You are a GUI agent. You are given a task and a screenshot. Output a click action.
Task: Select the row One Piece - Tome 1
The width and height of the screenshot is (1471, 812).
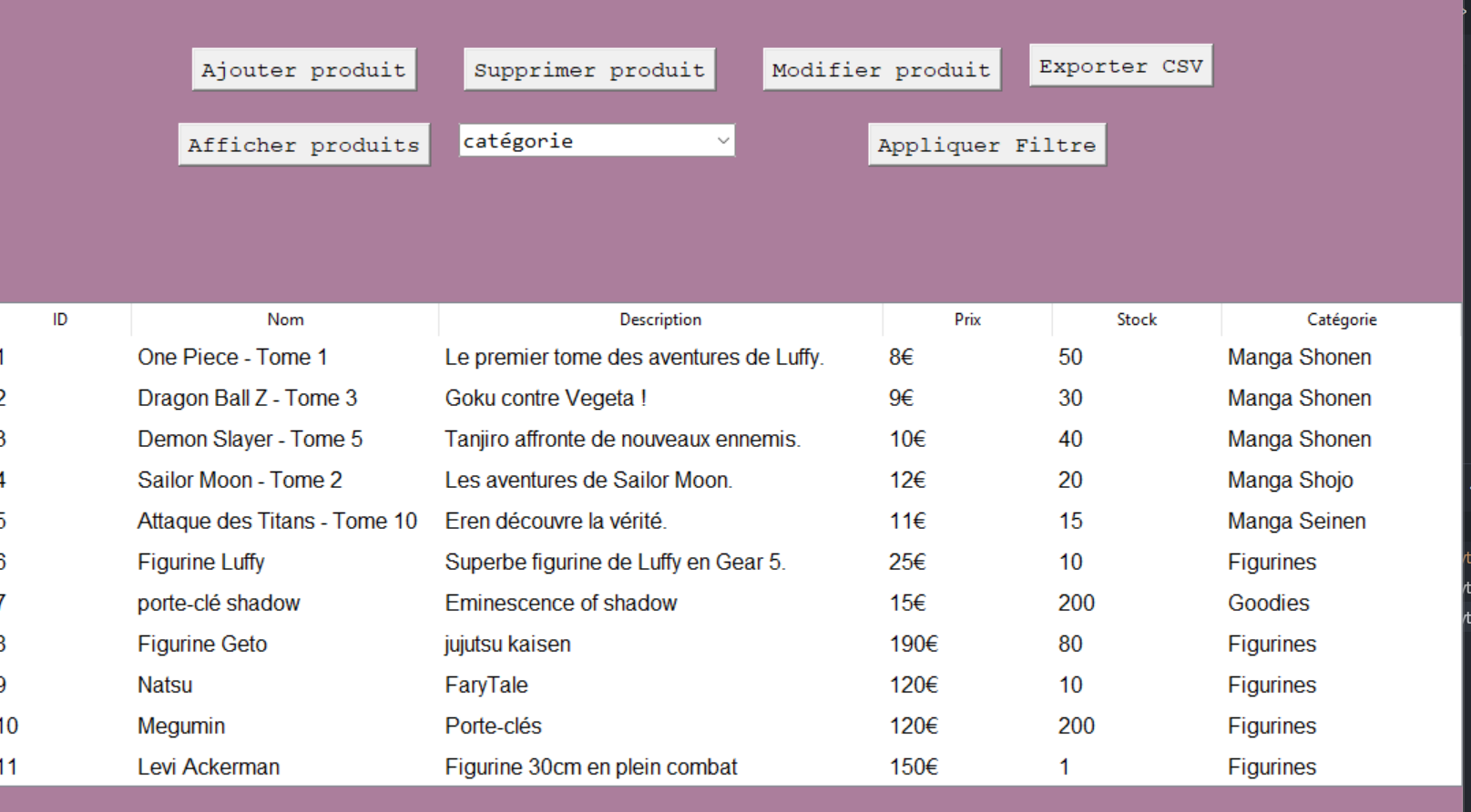point(730,357)
